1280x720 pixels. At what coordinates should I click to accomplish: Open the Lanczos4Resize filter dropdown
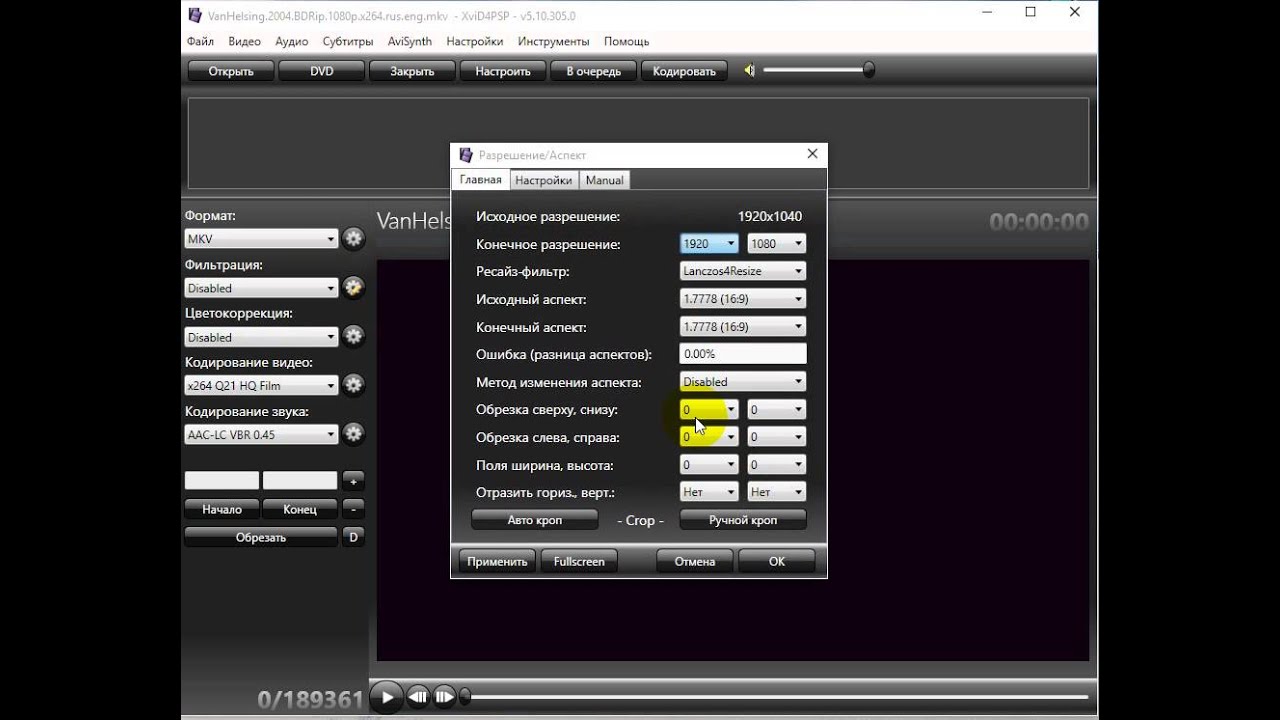pos(743,271)
